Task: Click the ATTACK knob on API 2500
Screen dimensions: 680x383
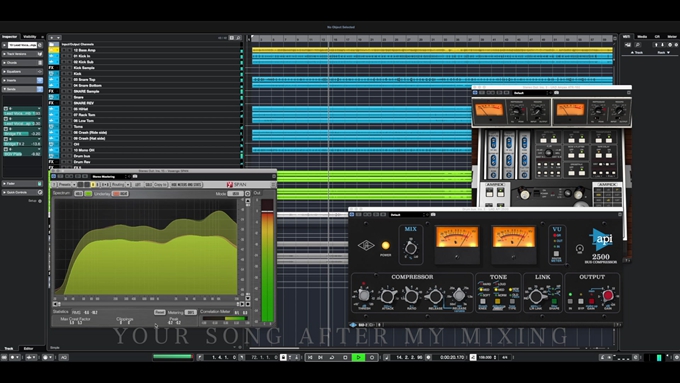Action: [x=387, y=296]
